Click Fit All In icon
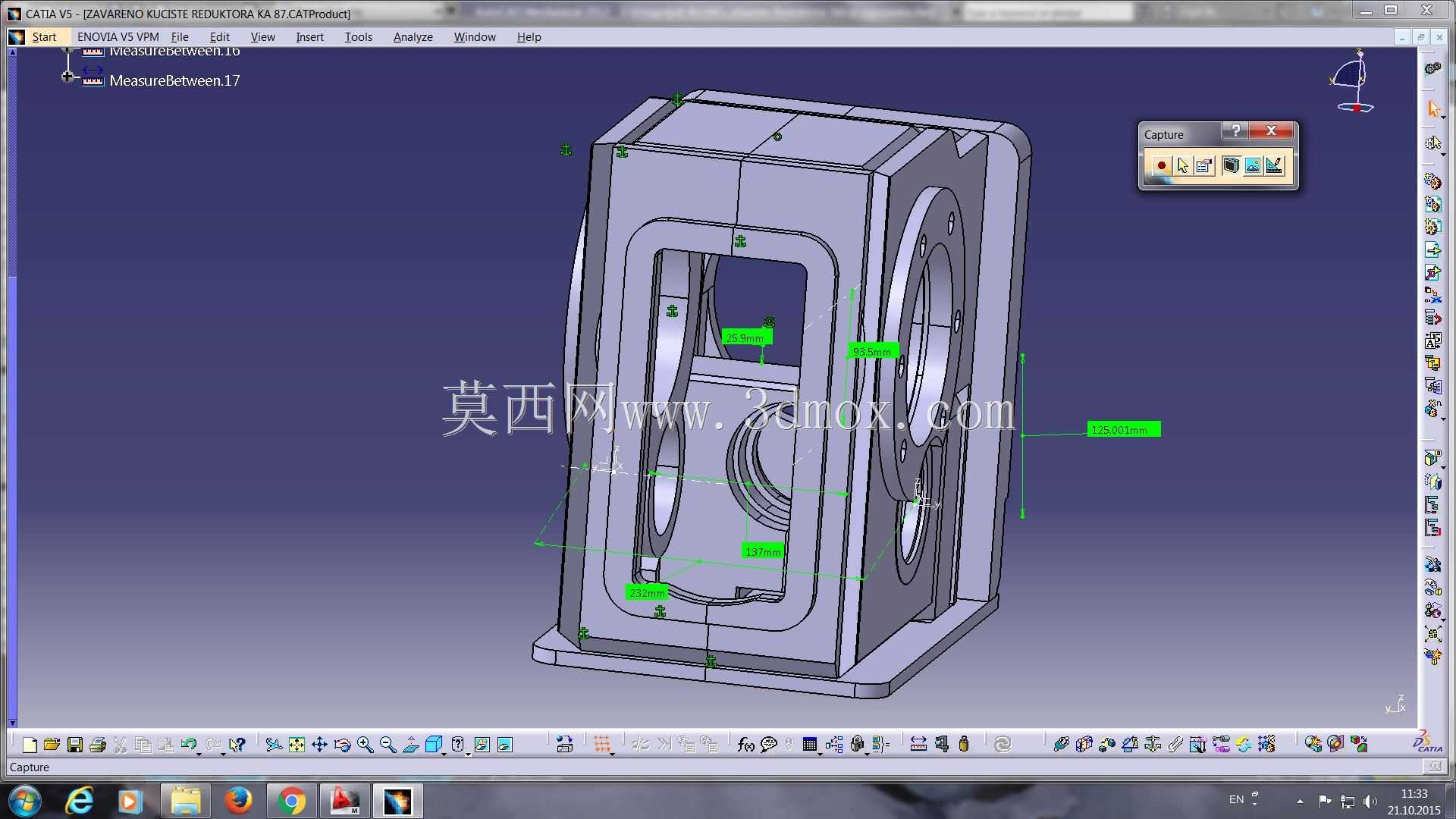 (x=297, y=745)
